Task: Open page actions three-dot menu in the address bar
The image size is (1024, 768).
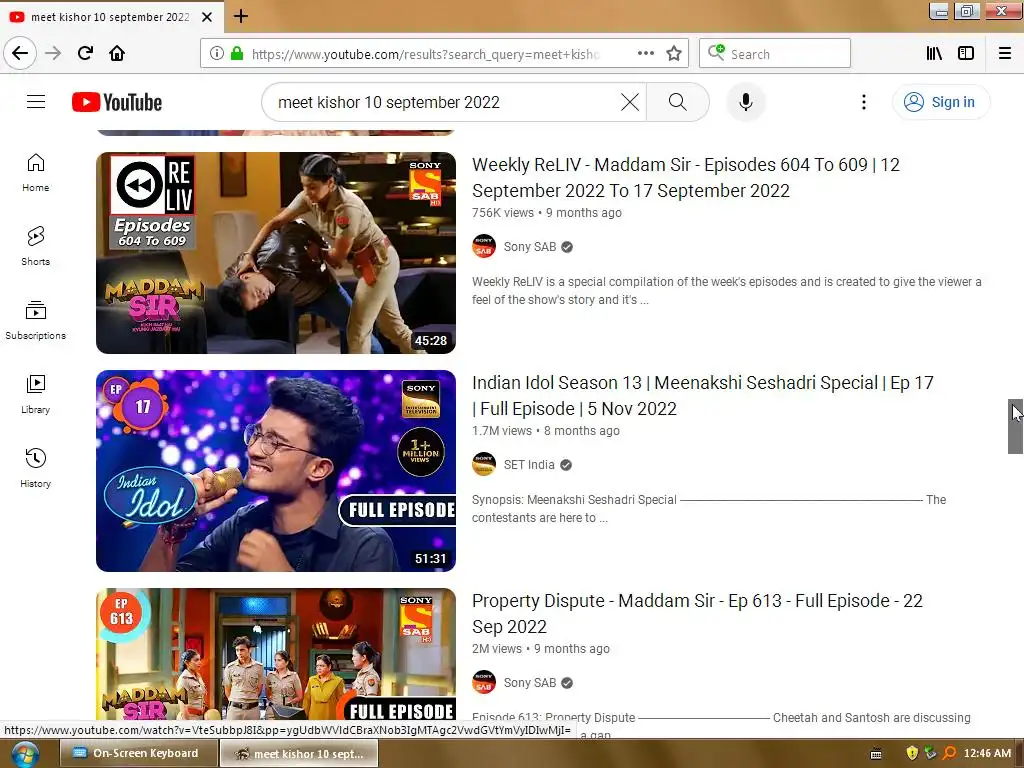Action: [645, 54]
